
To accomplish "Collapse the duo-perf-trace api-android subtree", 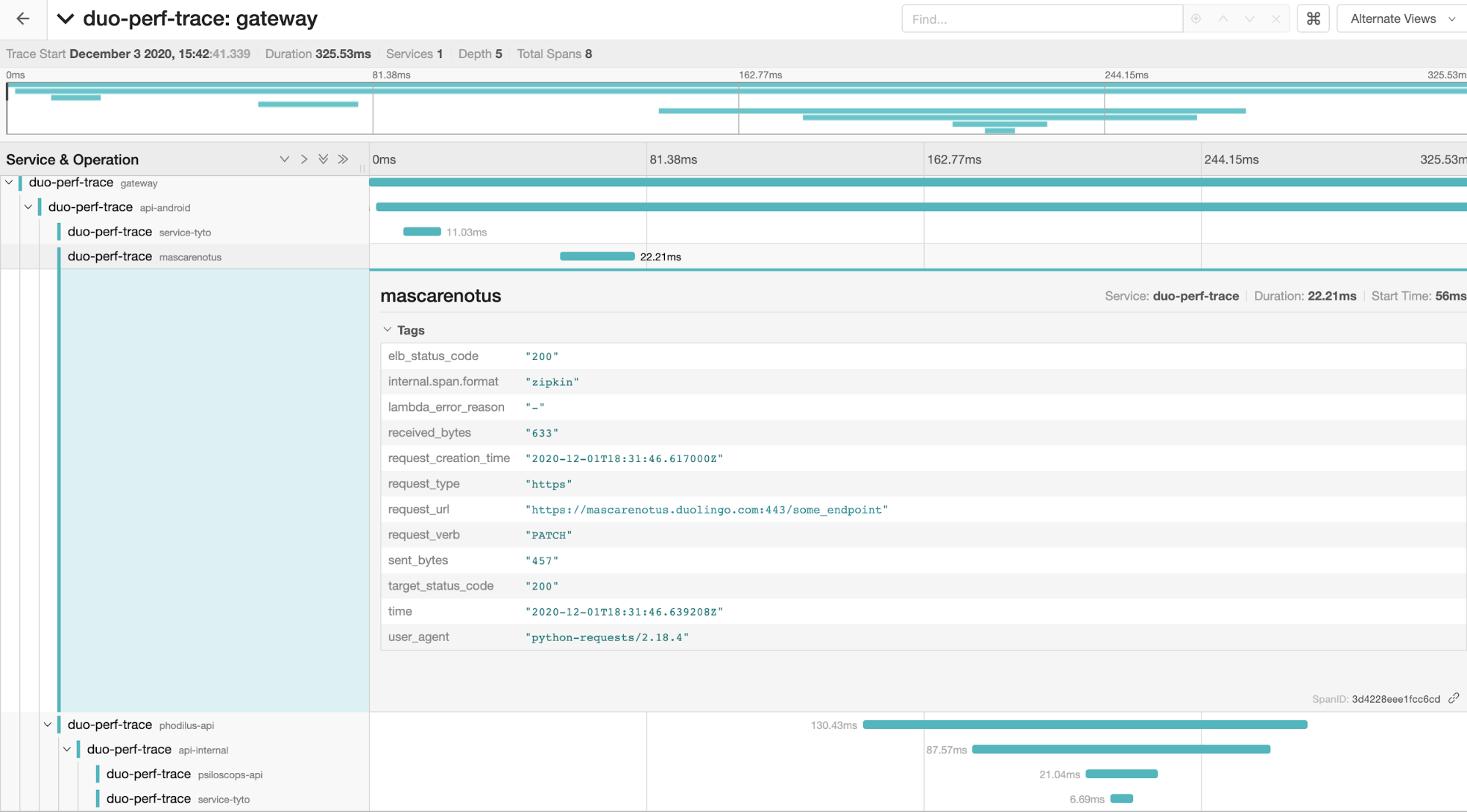I will coord(27,206).
